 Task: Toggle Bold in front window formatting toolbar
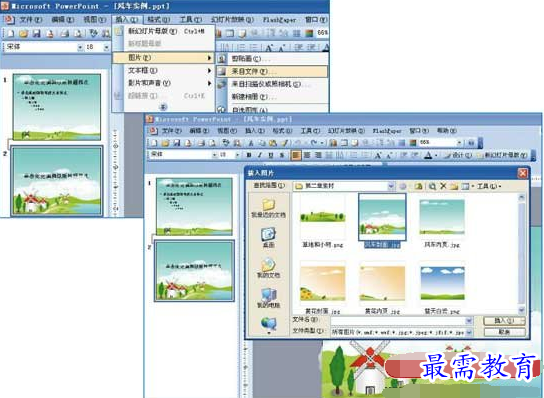[248, 155]
